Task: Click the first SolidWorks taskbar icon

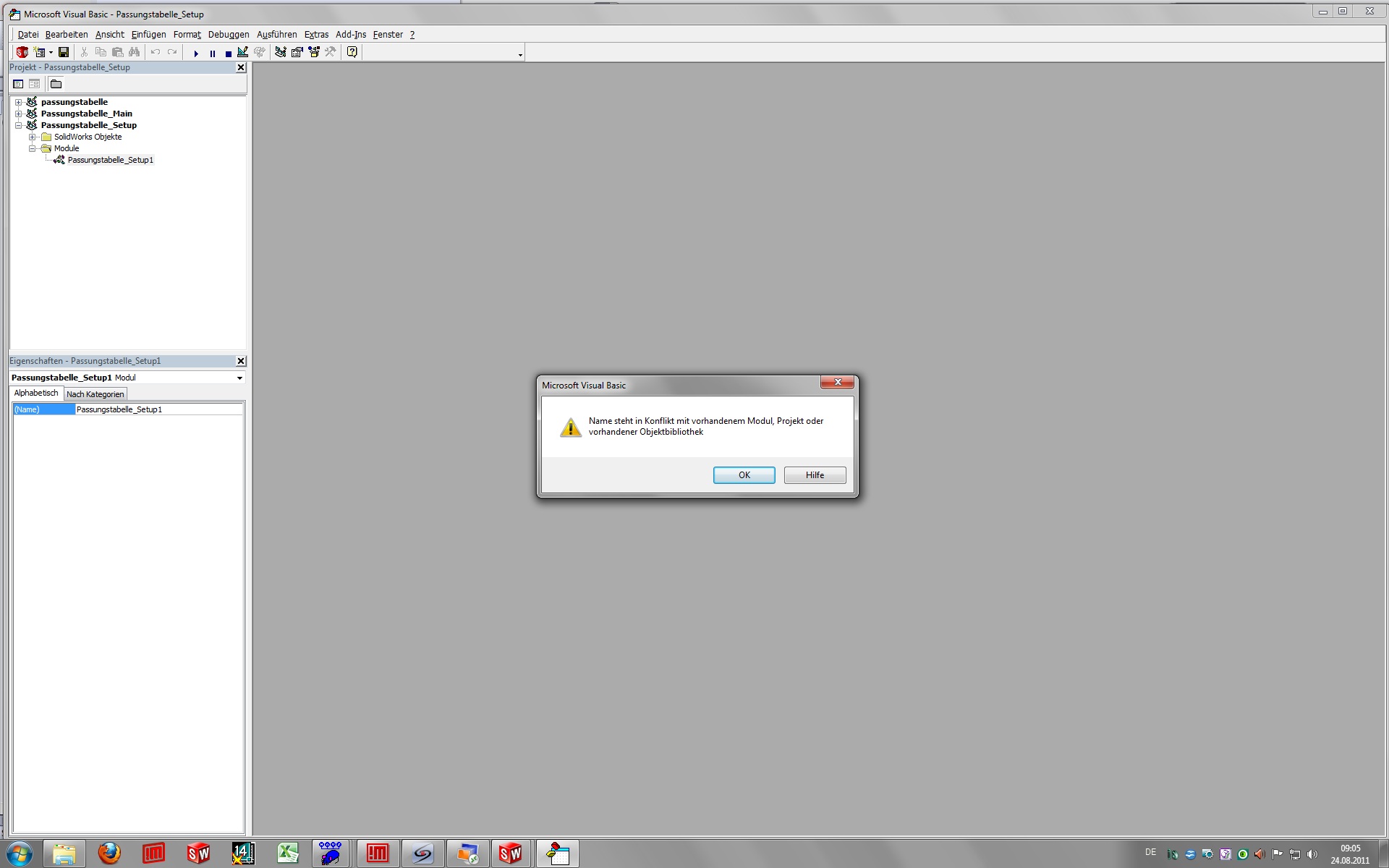Action: point(198,854)
